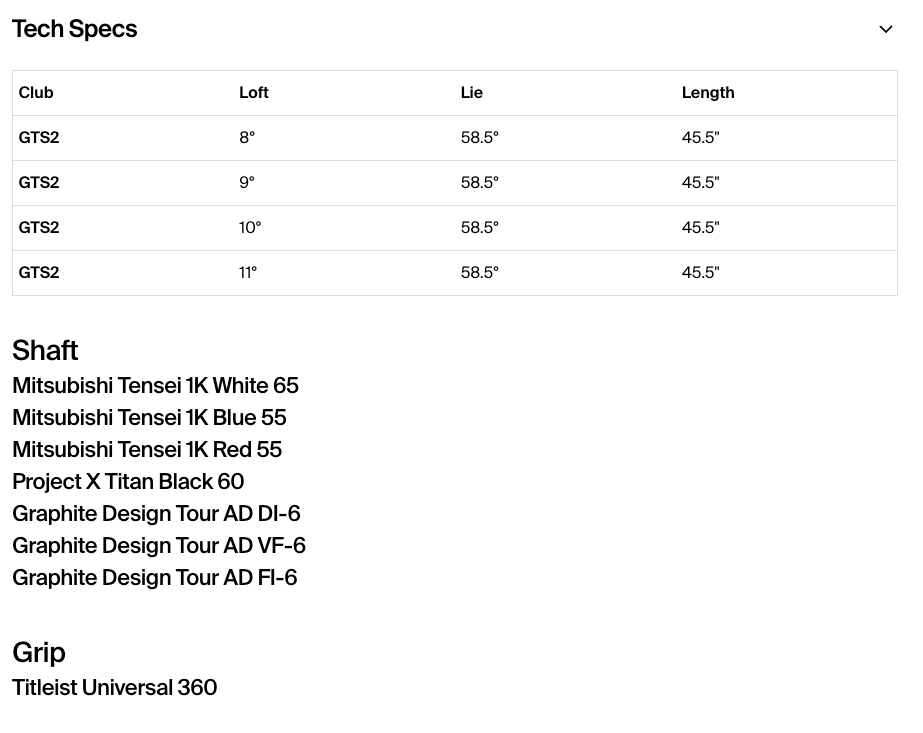
Task: Select Graphite Design Tour AD VF-6
Action: pyautogui.click(x=159, y=545)
